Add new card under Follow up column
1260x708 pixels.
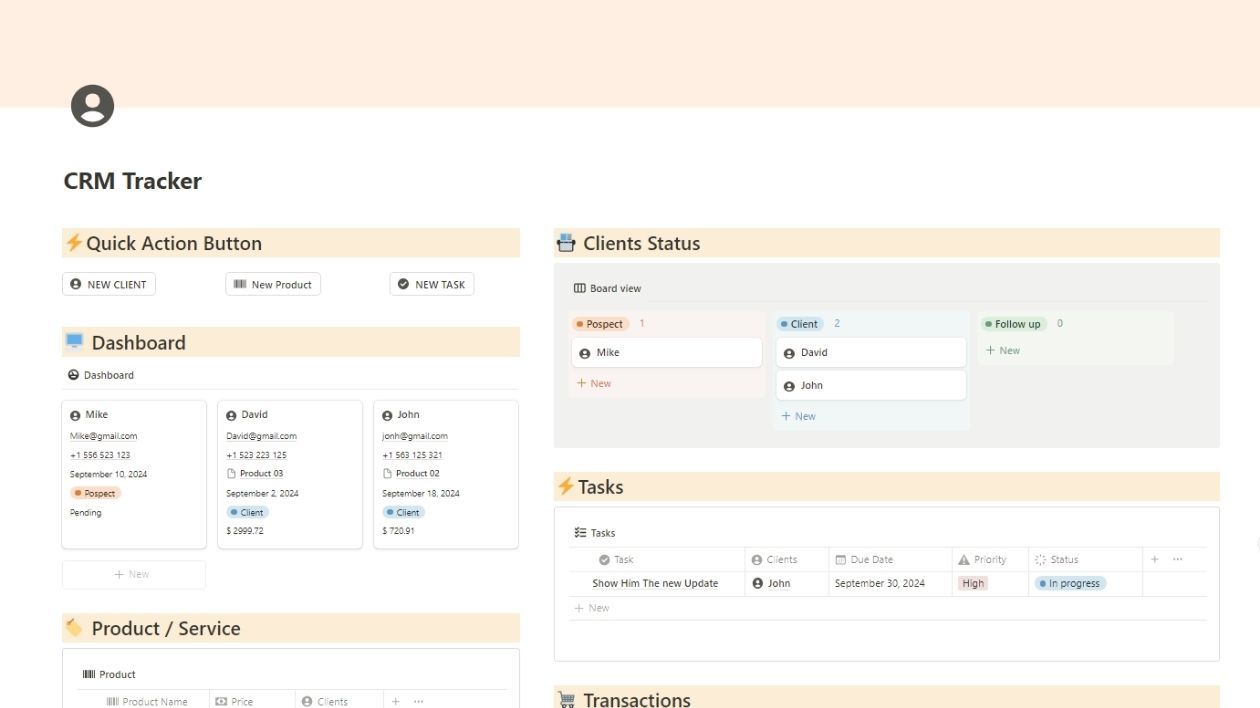(x=1003, y=351)
